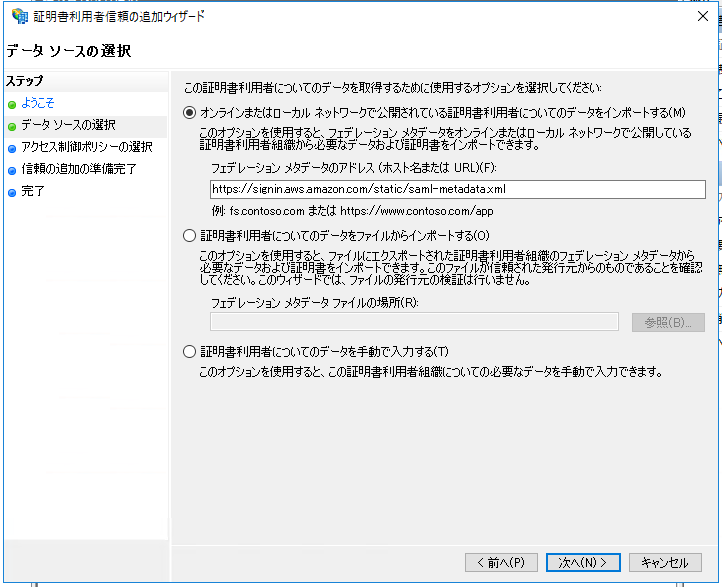Select the 信頼の追加の準備完了 step
Image resolution: width=722 pixels, height=587 pixels.
pos(79,169)
